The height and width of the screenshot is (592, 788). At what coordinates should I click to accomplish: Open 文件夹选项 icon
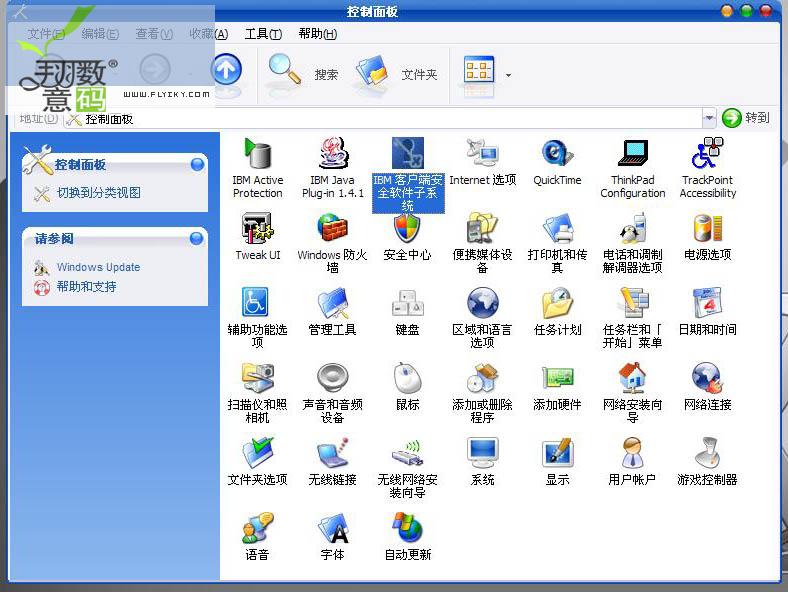257,453
